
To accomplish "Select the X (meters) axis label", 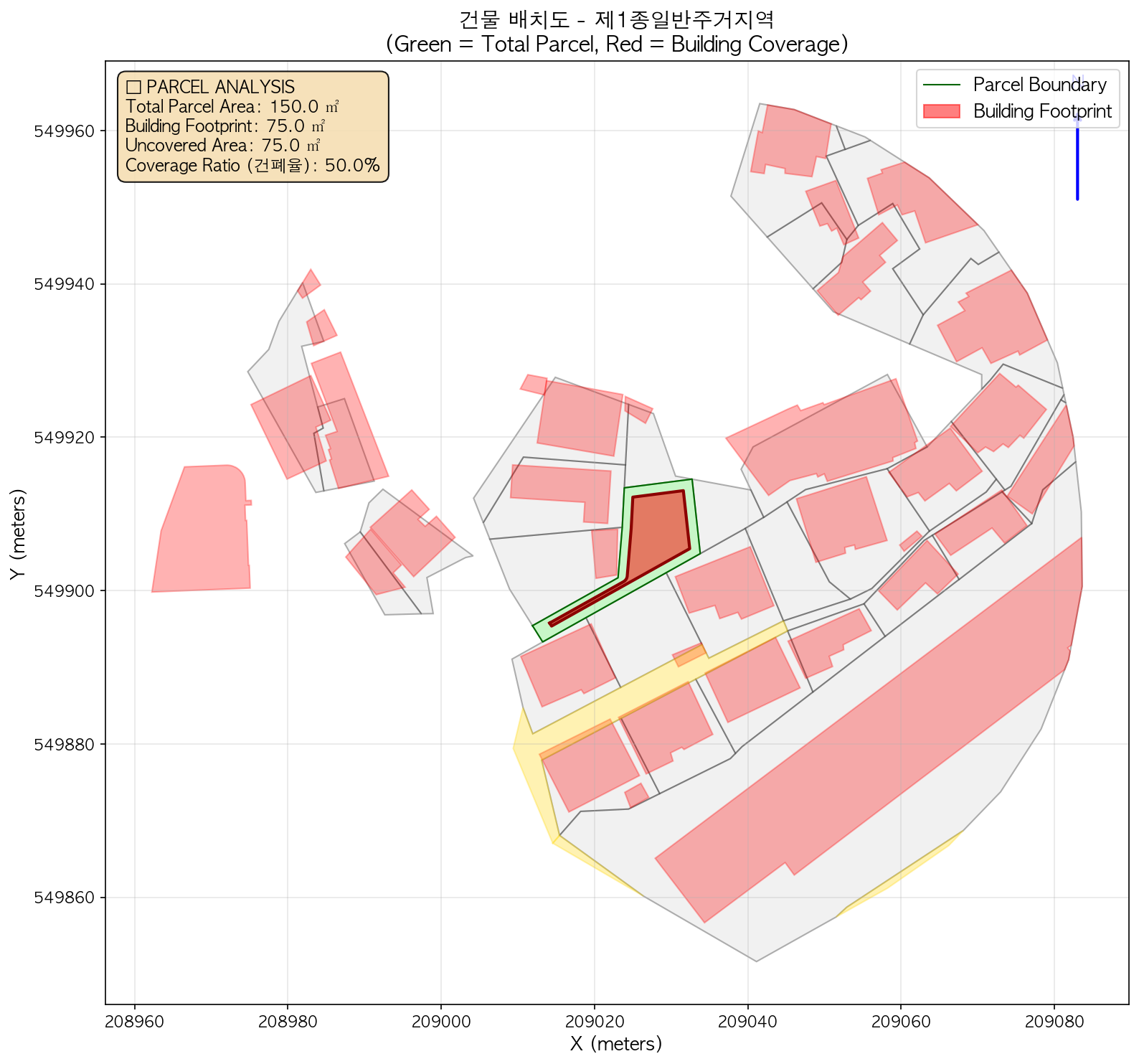I will pyautogui.click(x=616, y=1043).
